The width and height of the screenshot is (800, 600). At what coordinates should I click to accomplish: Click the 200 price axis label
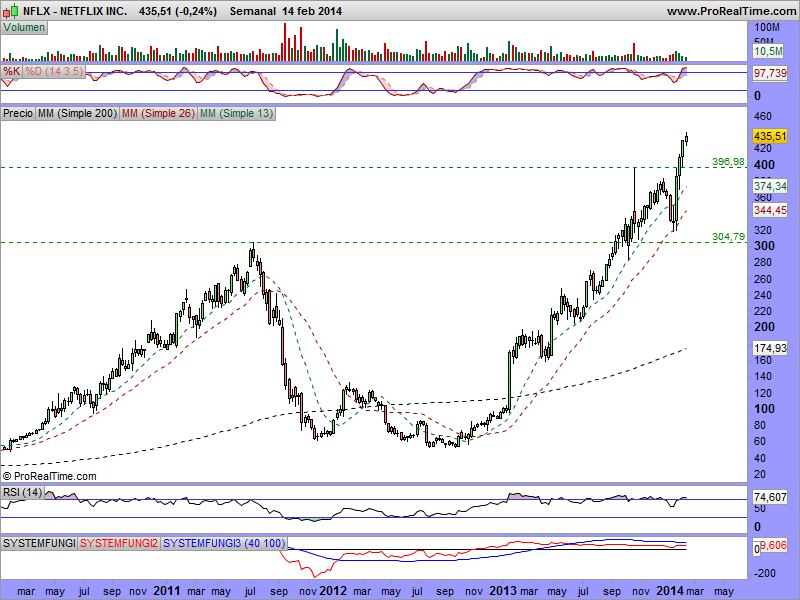pyautogui.click(x=764, y=327)
